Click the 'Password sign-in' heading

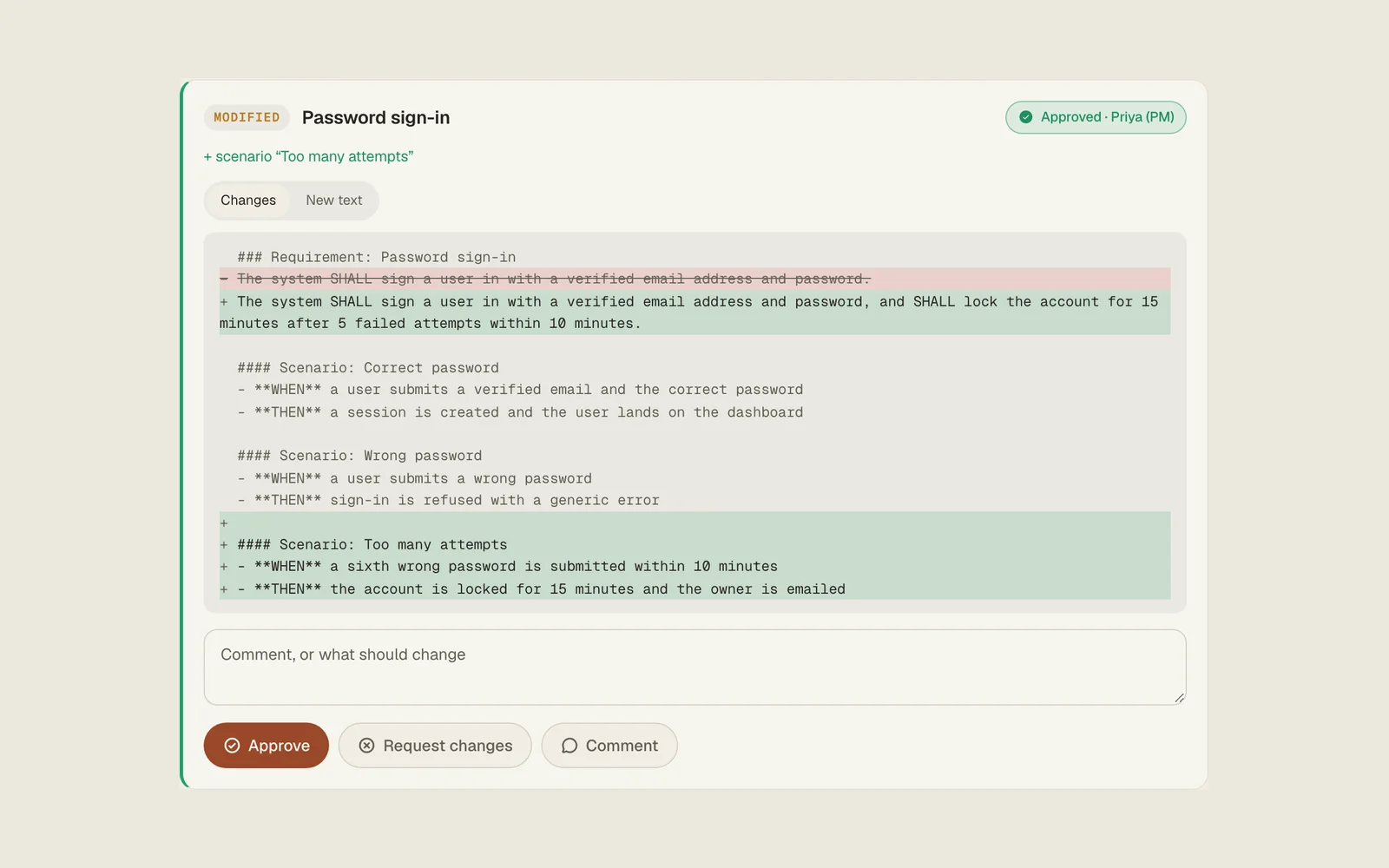pyautogui.click(x=376, y=117)
